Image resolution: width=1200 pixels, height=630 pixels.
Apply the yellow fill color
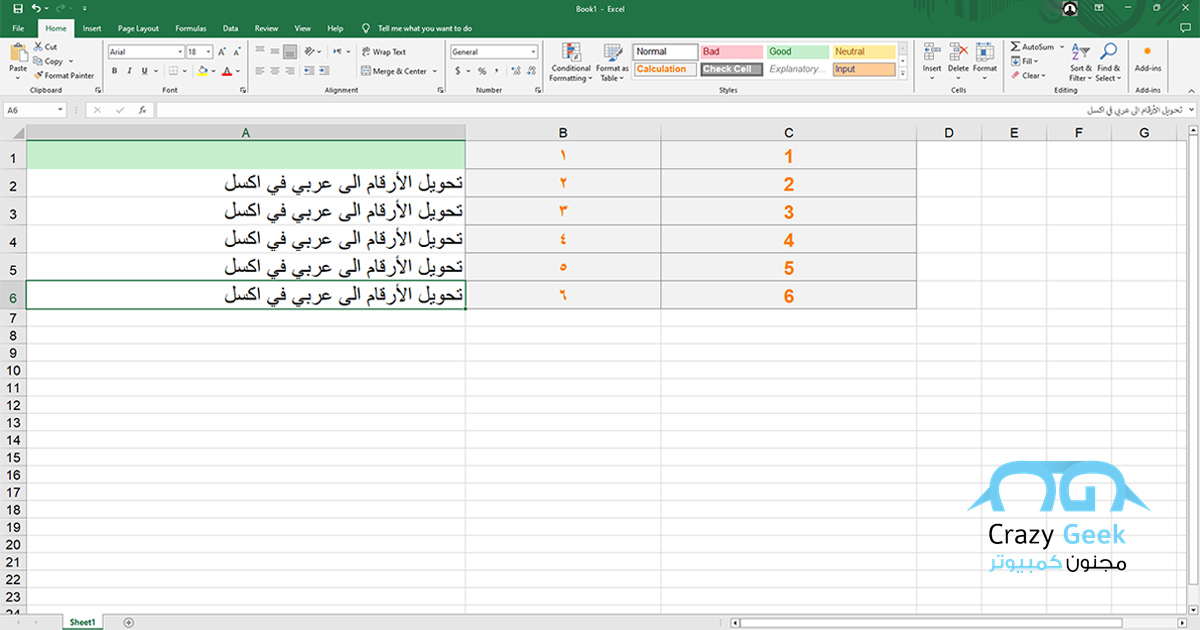coord(202,71)
